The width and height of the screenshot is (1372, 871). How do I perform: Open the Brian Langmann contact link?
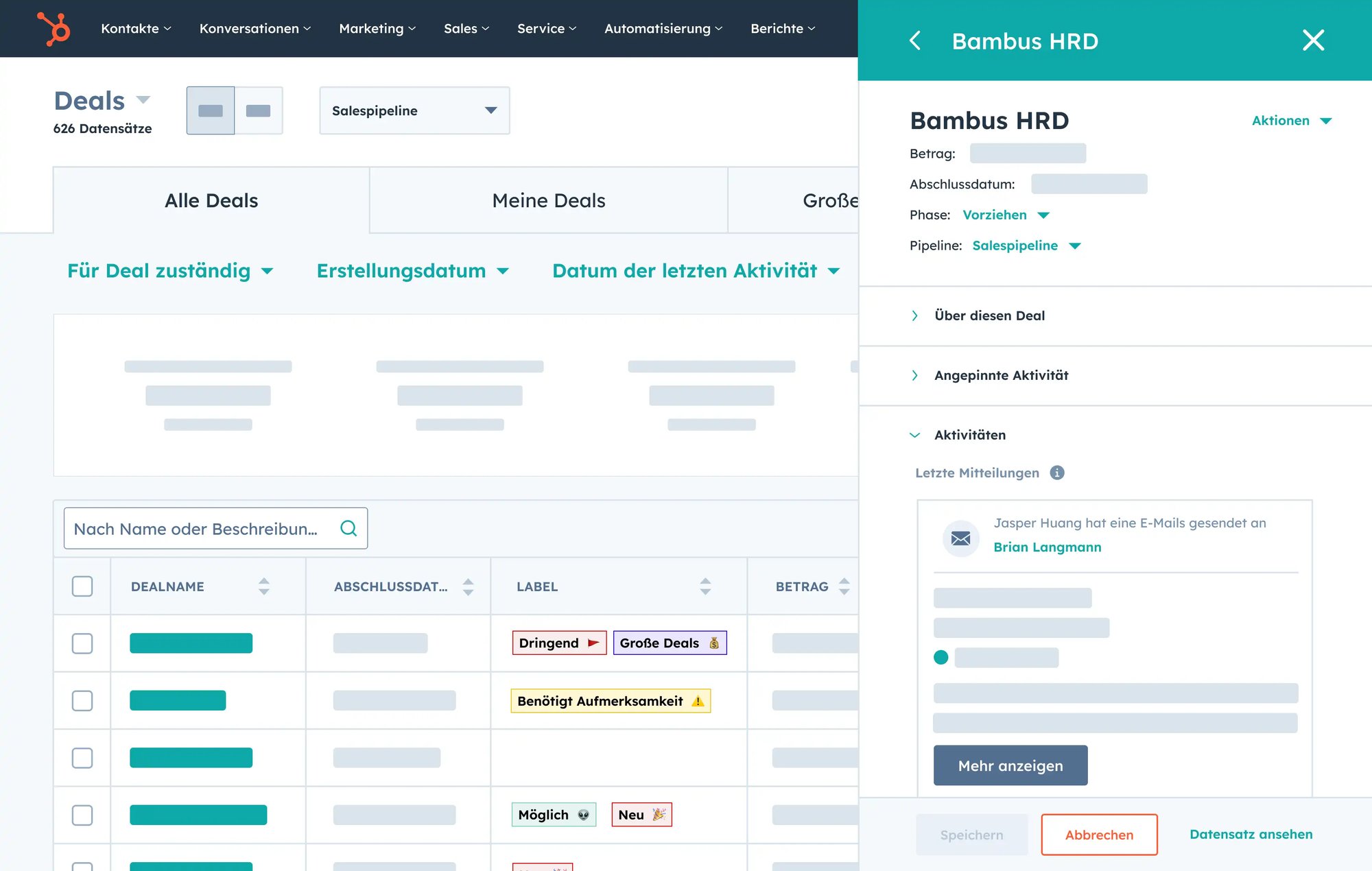coord(1047,547)
